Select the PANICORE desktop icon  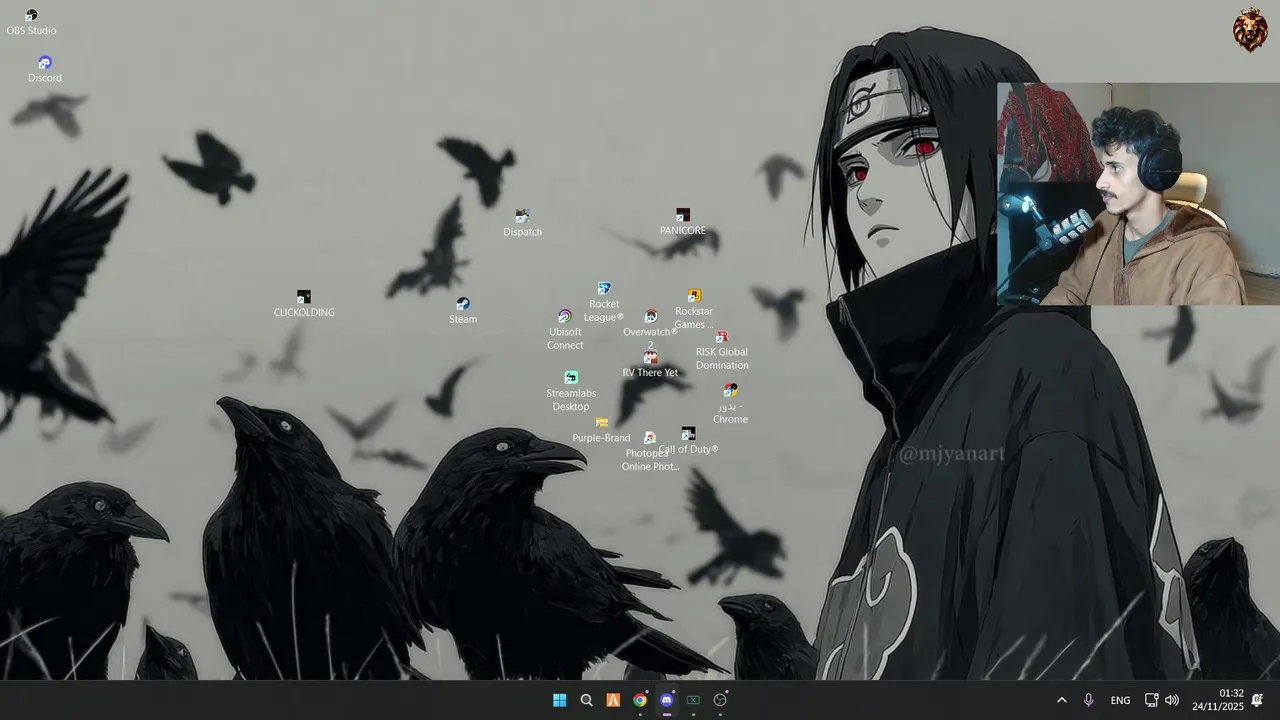683,222
